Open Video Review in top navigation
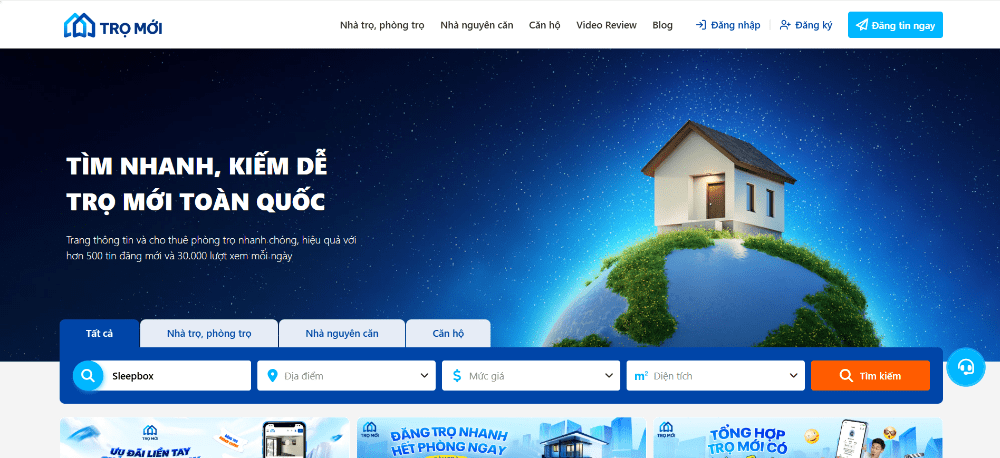This screenshot has height=458, width=1000. (607, 25)
